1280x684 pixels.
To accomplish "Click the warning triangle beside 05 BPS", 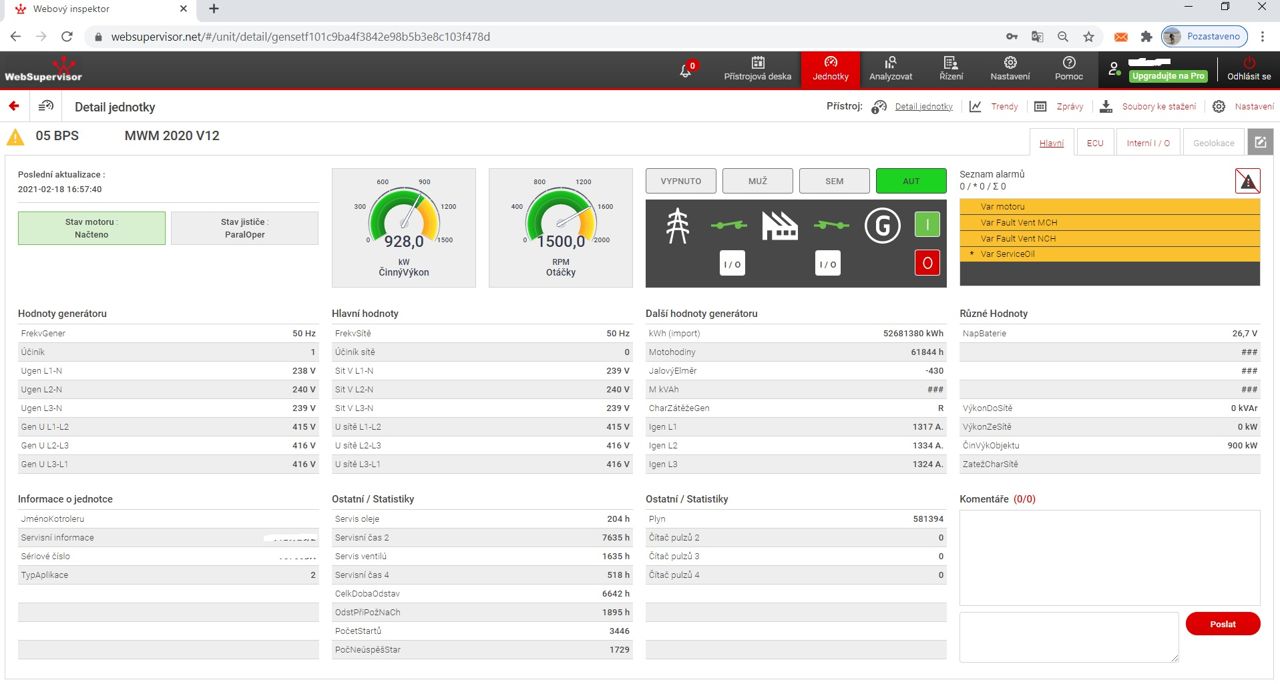I will pos(16,137).
